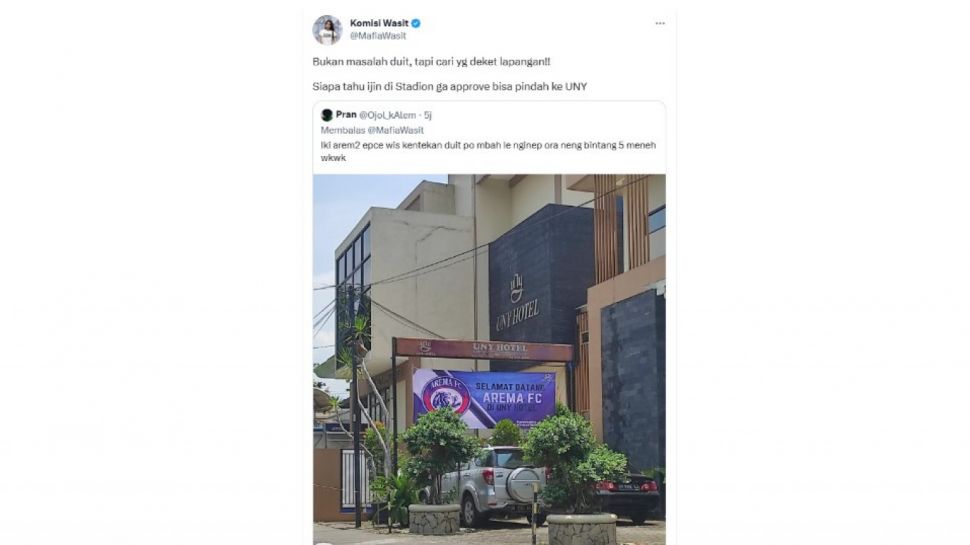Open the UNY Hotel photo

click(x=489, y=359)
